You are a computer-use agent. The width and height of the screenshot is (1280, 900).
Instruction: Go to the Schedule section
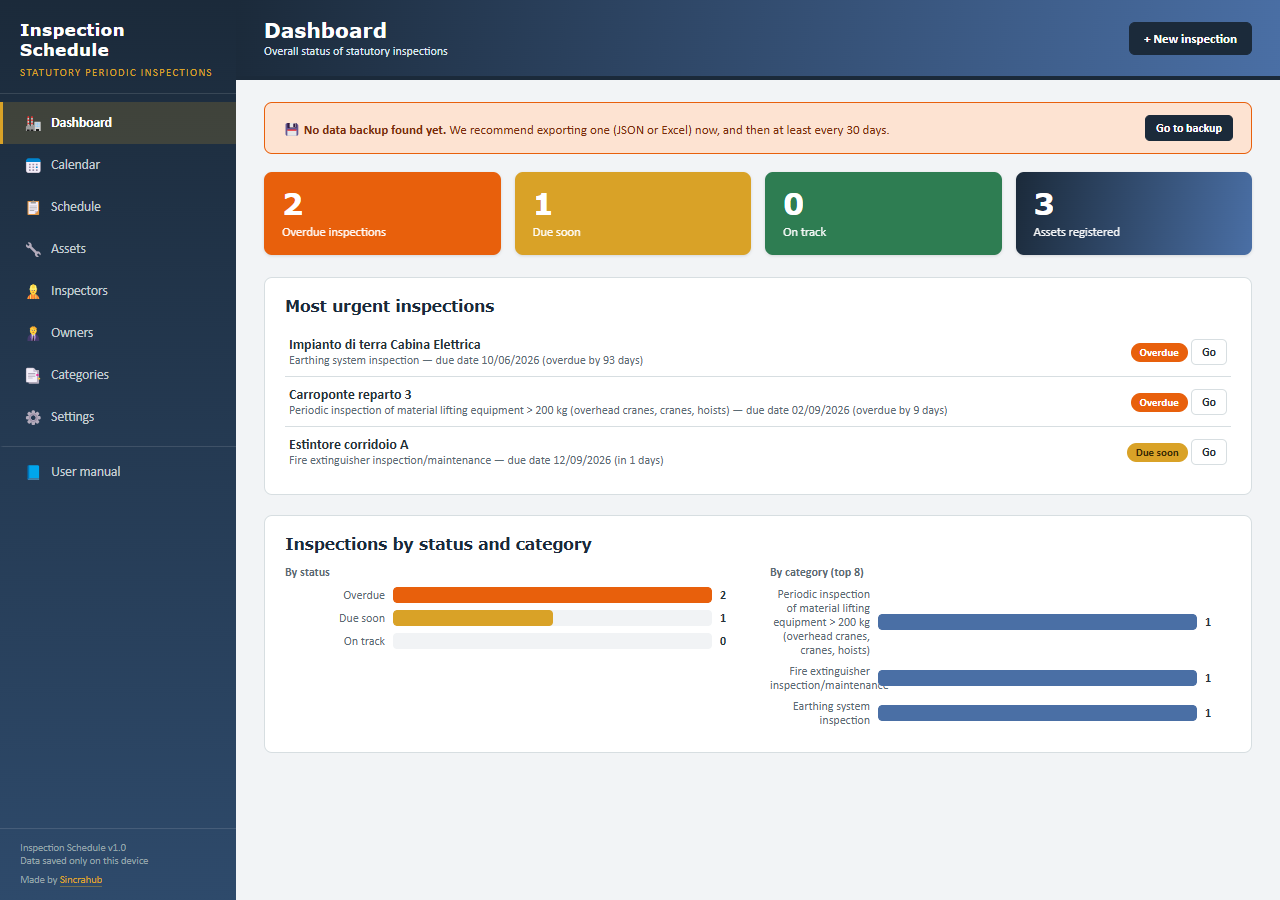pyautogui.click(x=118, y=207)
